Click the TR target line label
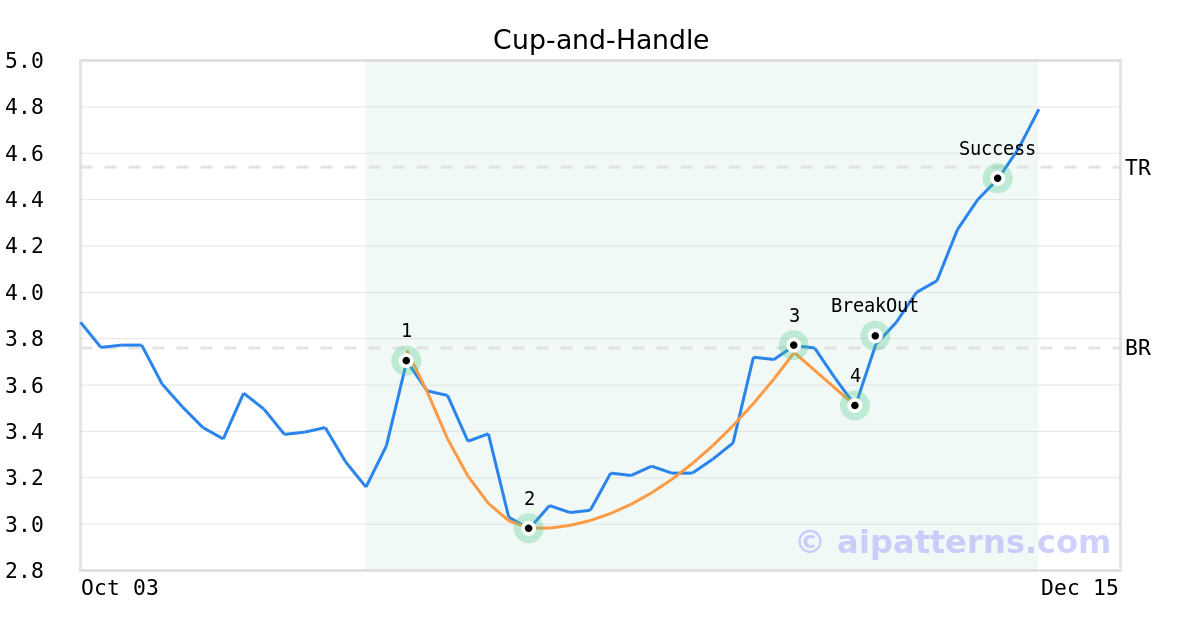This screenshot has height=630, width=1200. coord(1138,168)
